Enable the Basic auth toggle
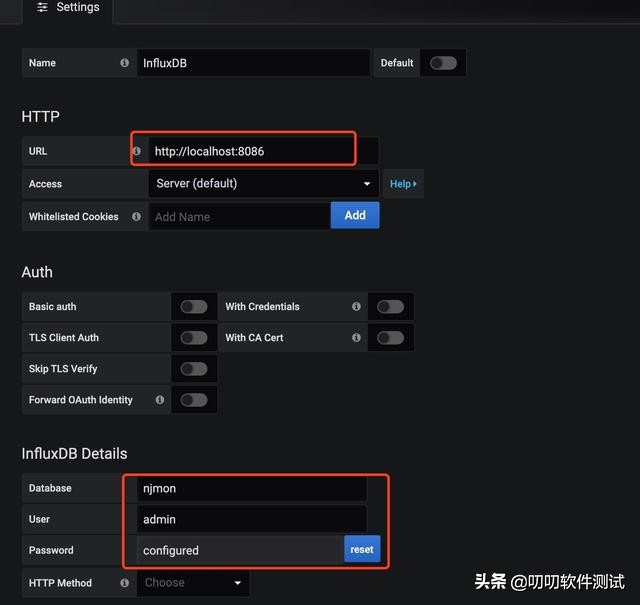This screenshot has height=605, width=640. coord(194,307)
